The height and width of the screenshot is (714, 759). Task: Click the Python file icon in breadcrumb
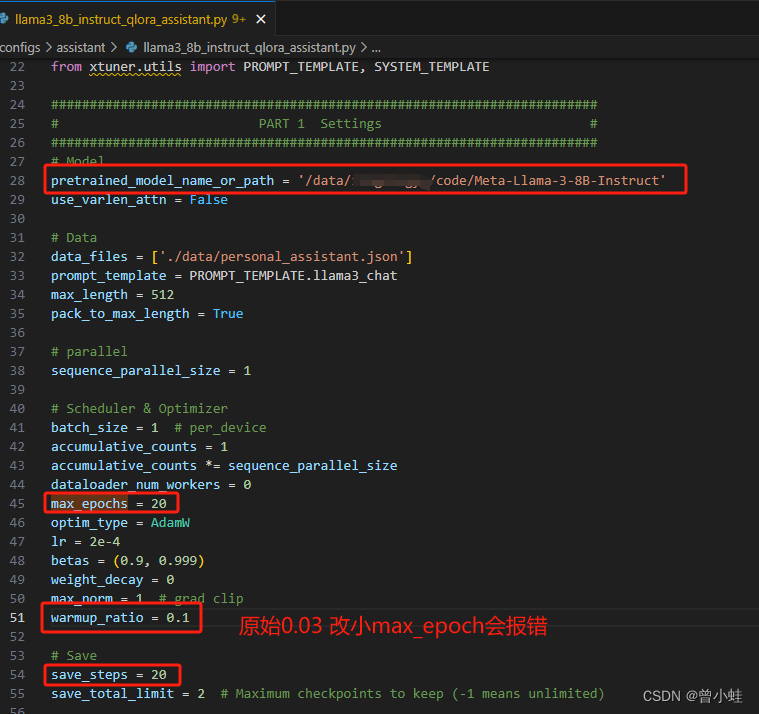coord(131,47)
